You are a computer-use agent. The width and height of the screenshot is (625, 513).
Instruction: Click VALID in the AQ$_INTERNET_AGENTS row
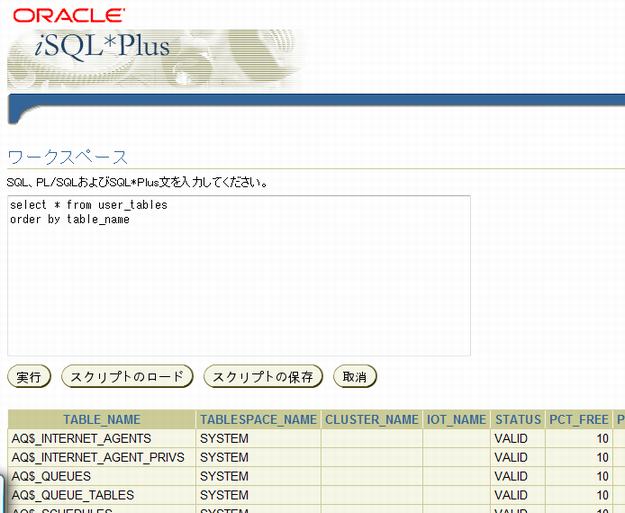tap(511, 438)
